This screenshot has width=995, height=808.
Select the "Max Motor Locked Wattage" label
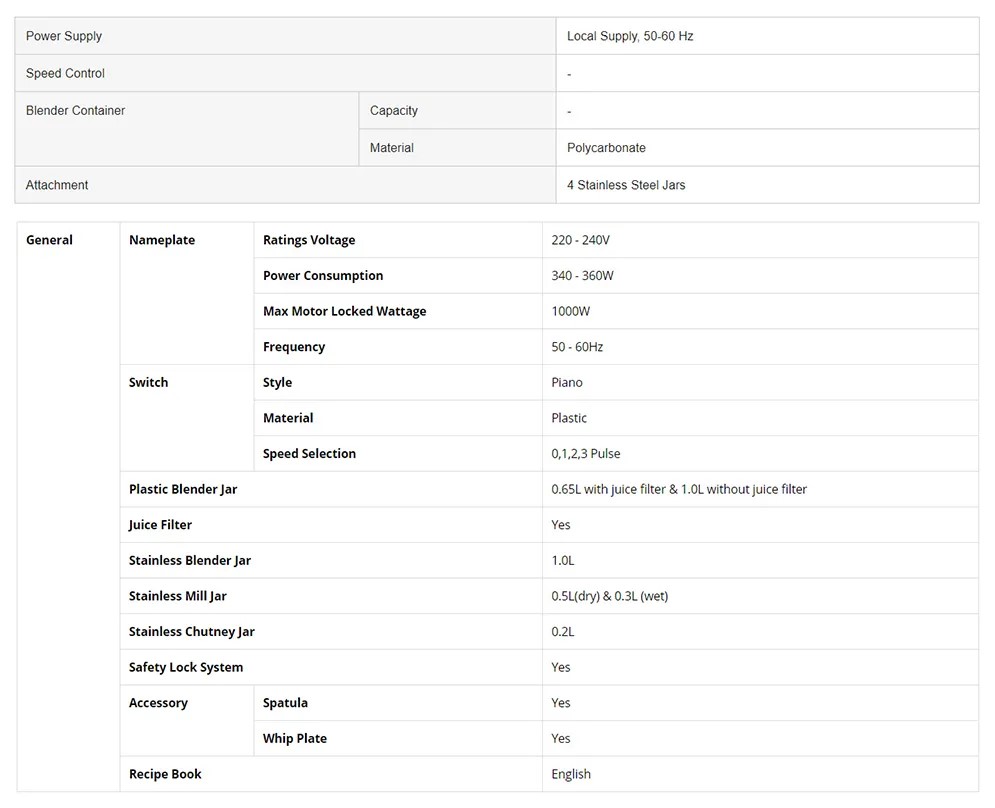click(344, 311)
